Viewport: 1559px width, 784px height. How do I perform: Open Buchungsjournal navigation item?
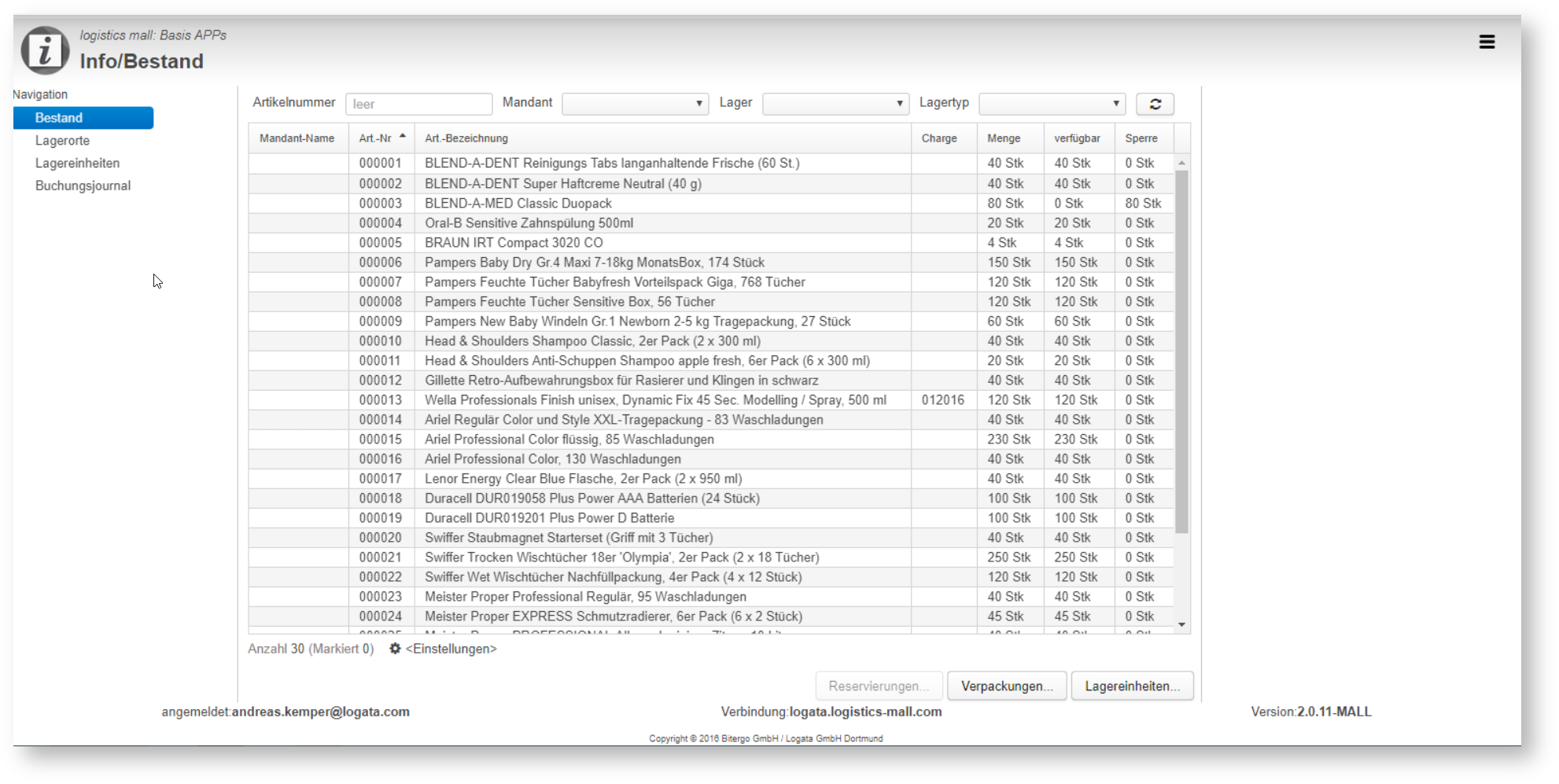(83, 186)
